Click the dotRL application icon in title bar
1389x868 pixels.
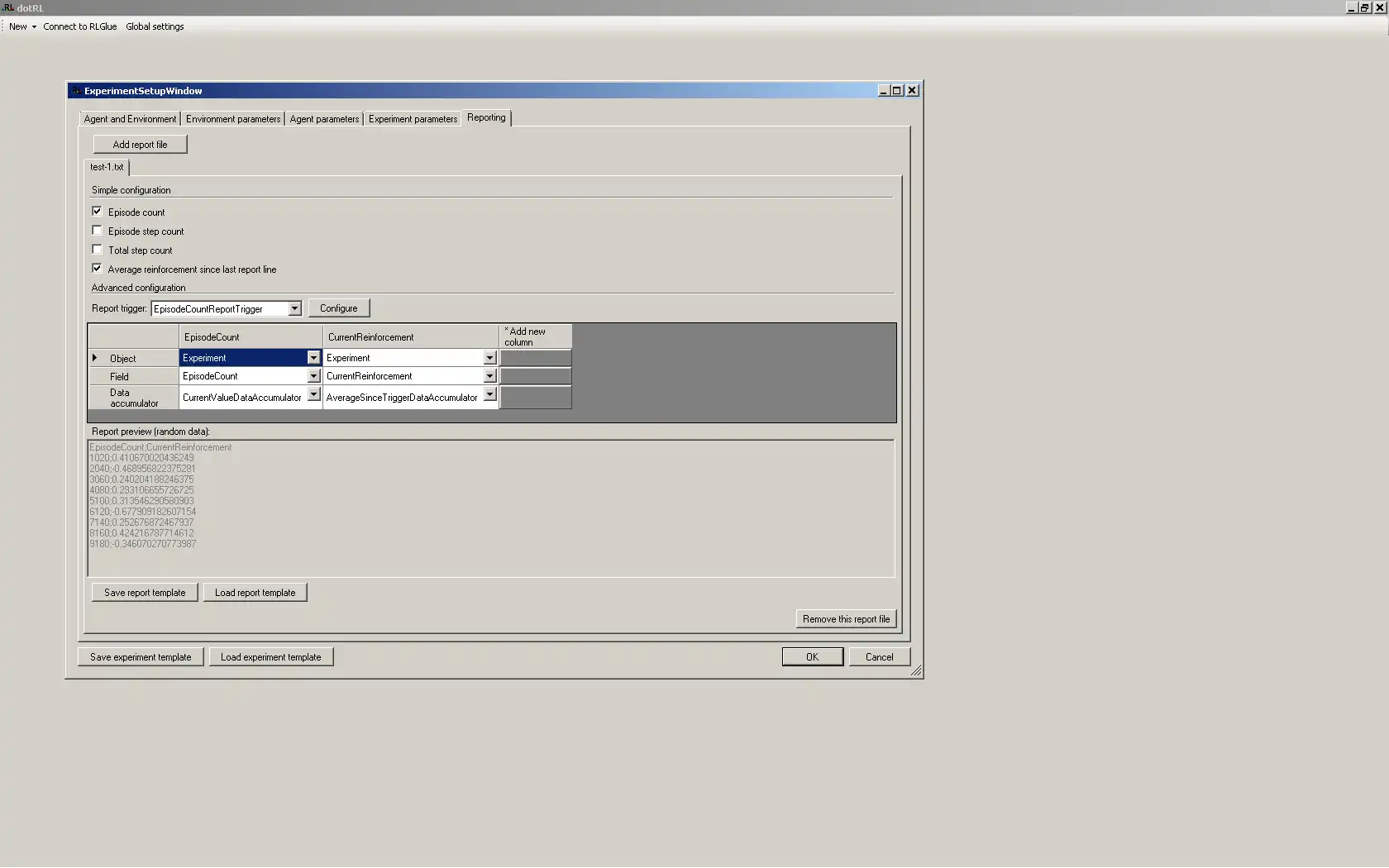click(7, 7)
